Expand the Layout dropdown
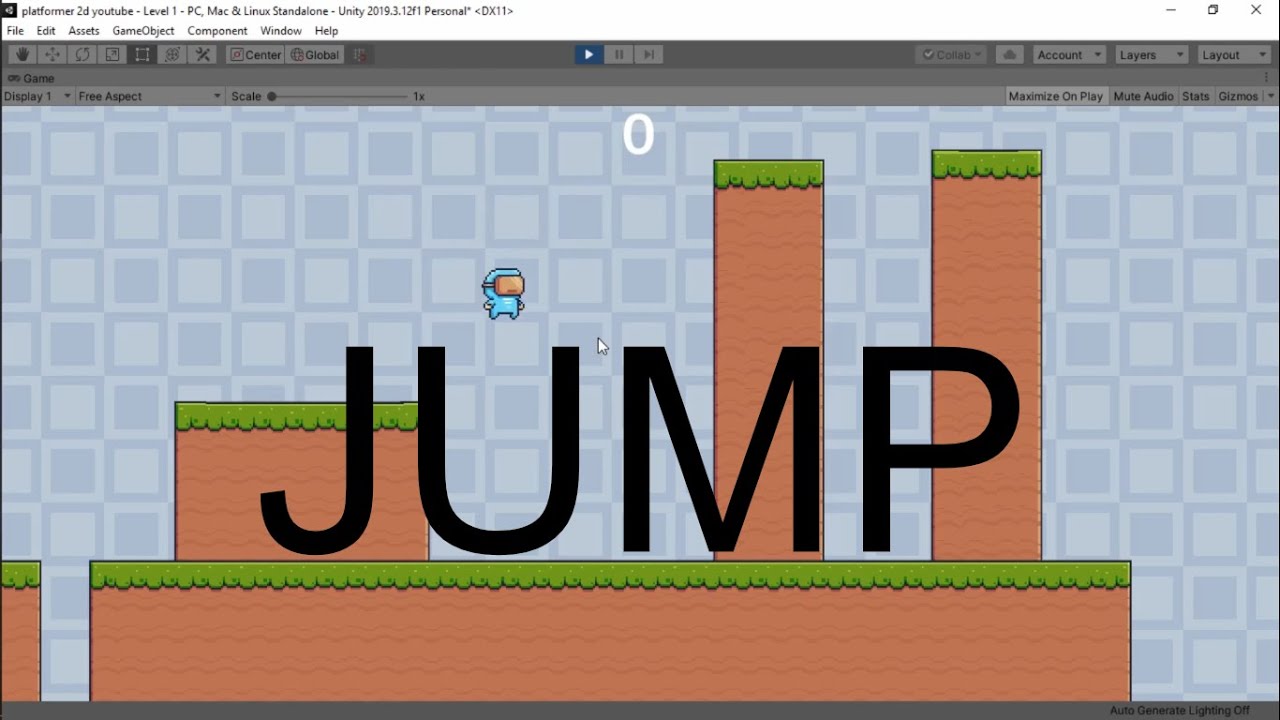 (x=1233, y=55)
